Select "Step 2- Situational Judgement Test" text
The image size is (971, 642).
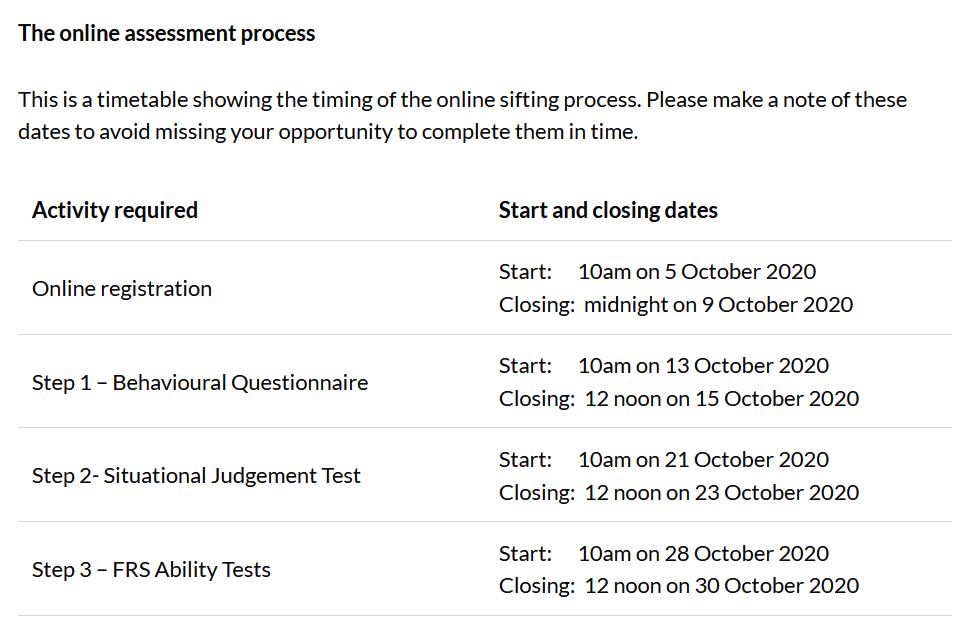(x=196, y=476)
